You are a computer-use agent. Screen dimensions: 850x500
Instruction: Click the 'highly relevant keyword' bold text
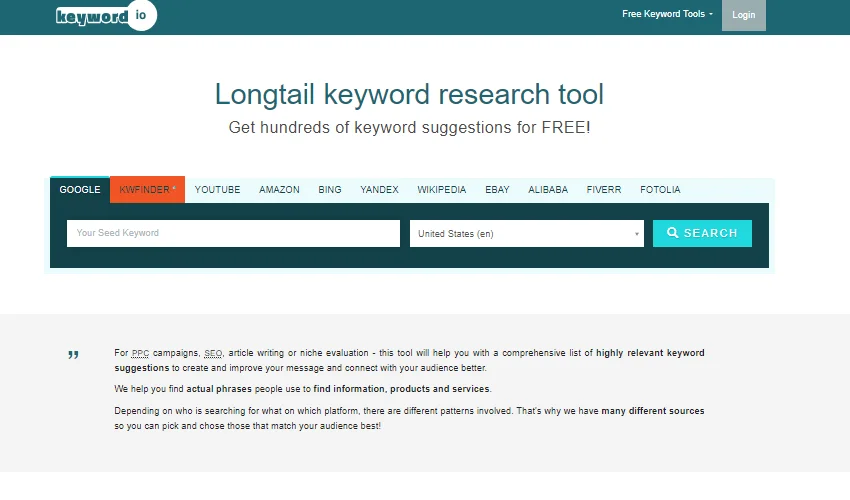click(650, 353)
